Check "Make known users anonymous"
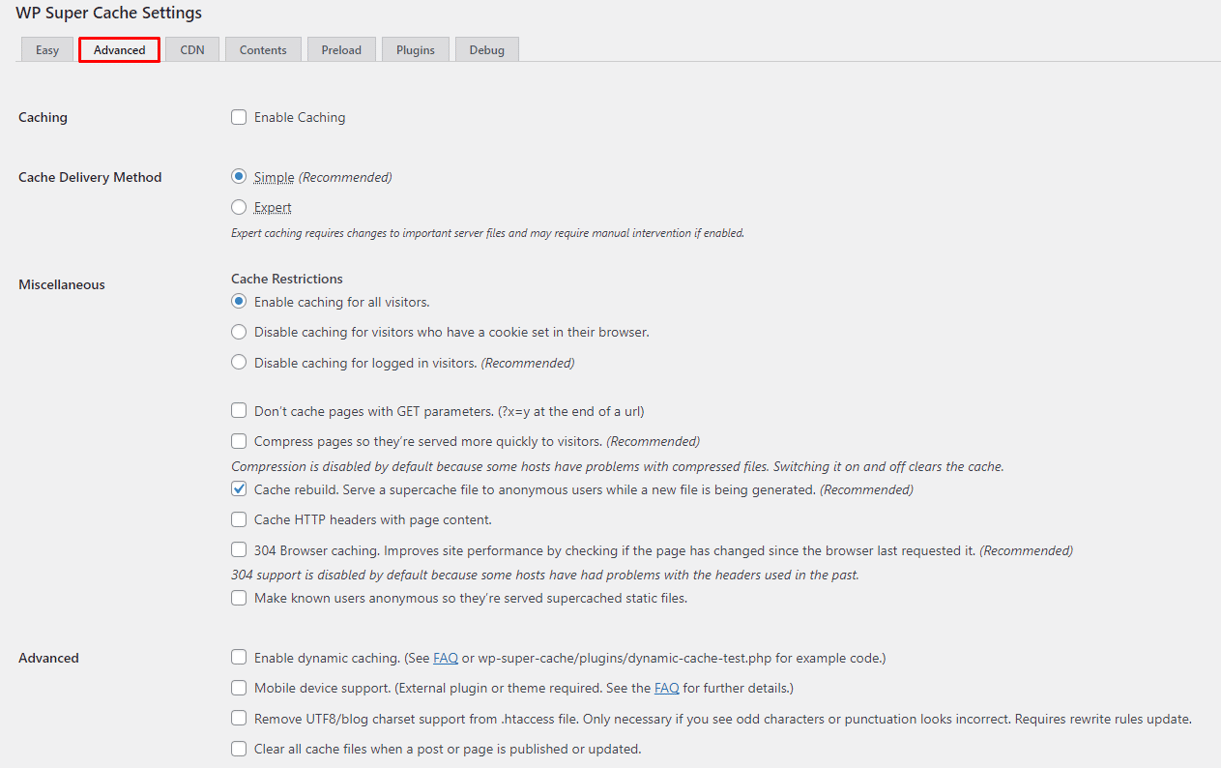 click(x=238, y=597)
